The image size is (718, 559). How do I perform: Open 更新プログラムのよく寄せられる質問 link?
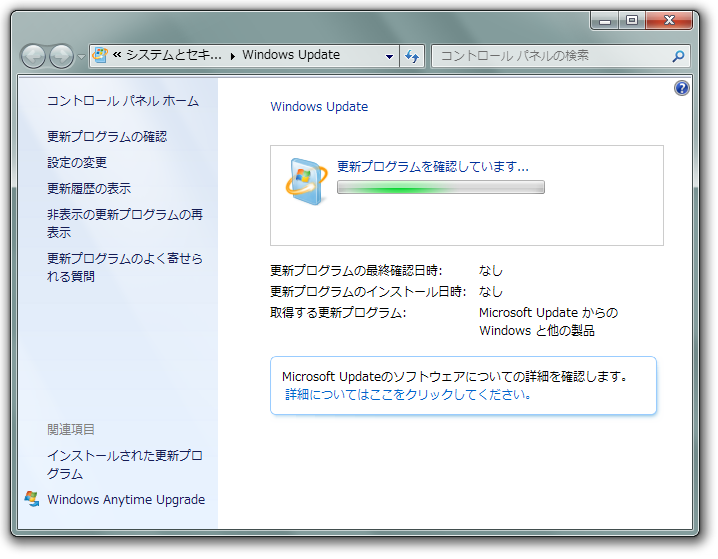coord(125,267)
